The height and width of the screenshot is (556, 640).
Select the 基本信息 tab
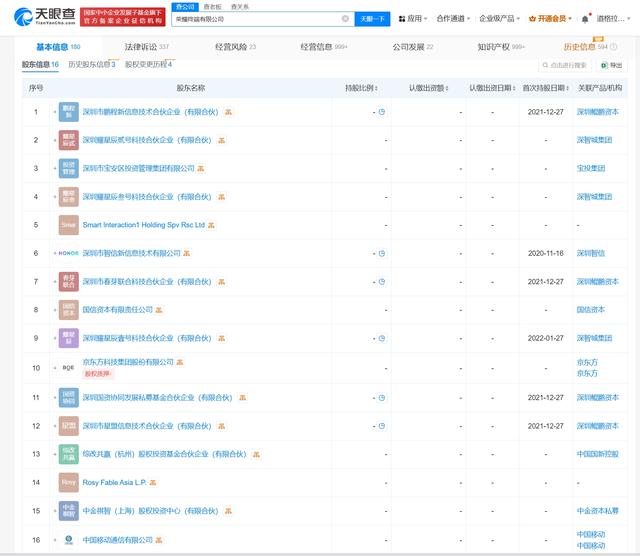click(x=58, y=47)
